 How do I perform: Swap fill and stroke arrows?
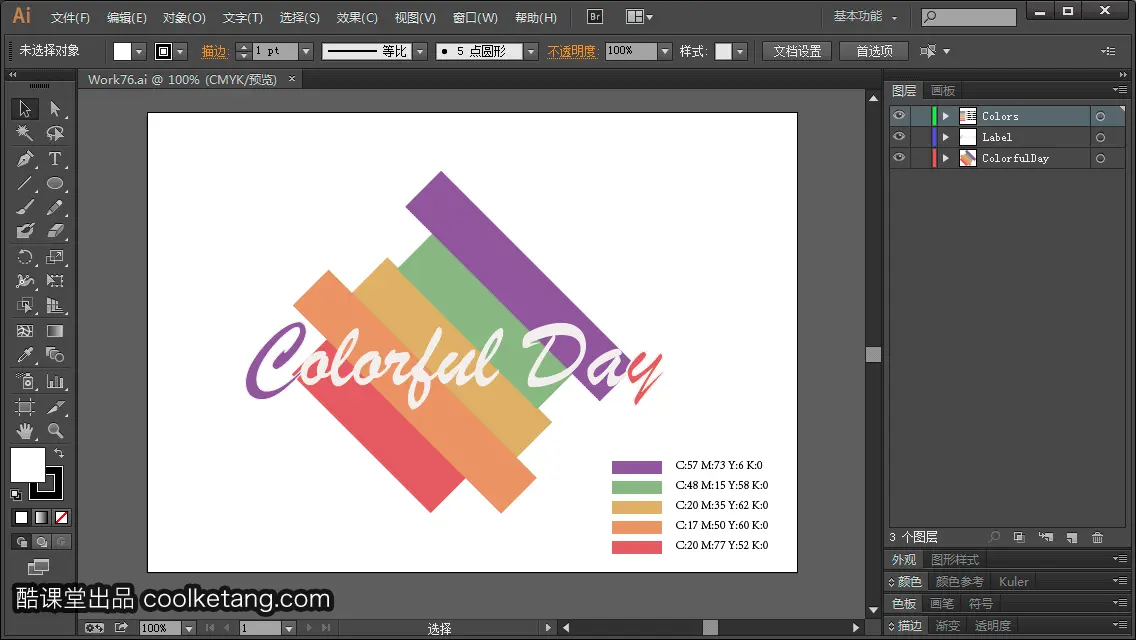pyautogui.click(x=59, y=453)
